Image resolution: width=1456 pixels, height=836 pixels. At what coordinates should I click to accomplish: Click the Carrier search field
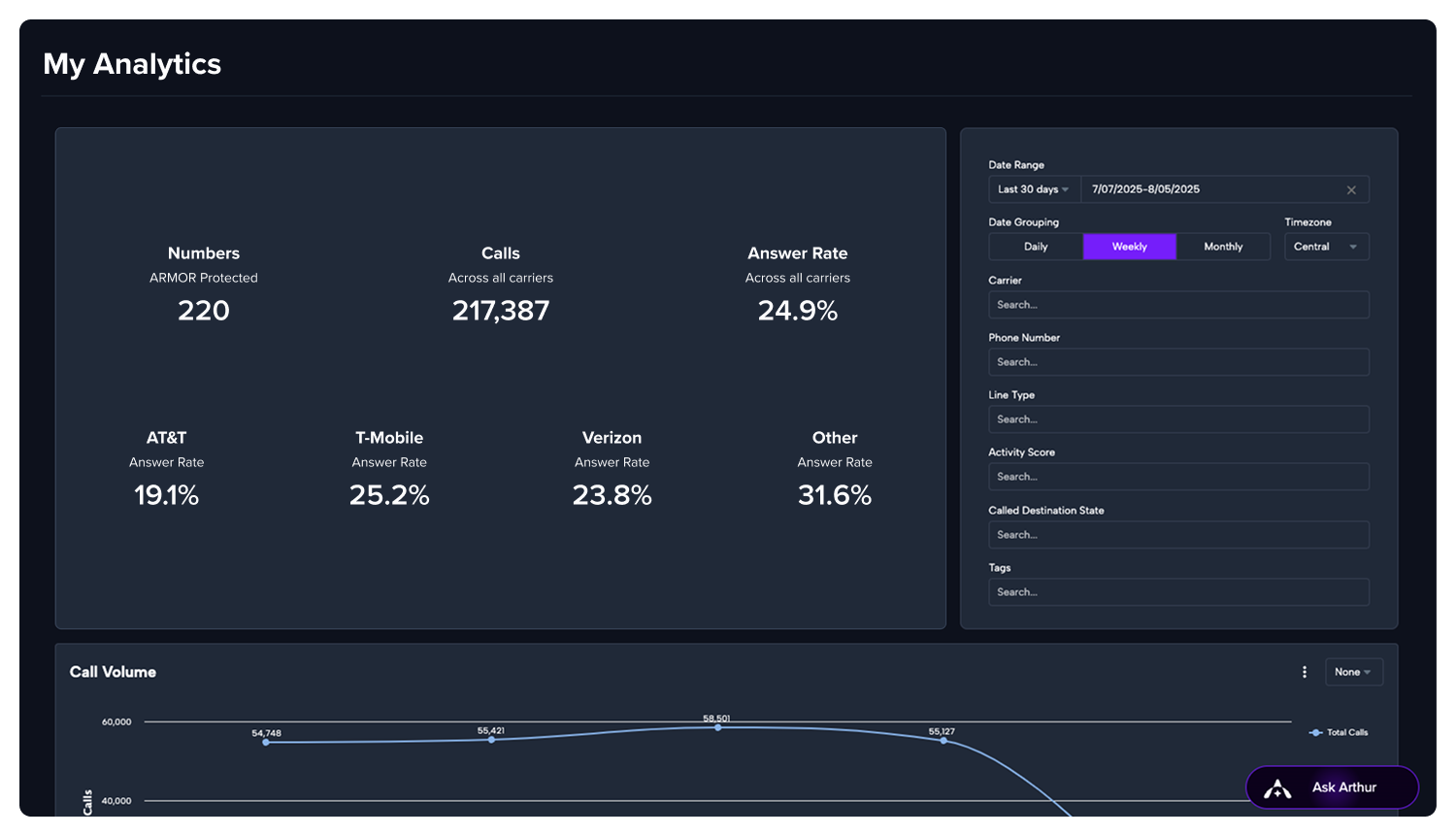click(x=1178, y=304)
